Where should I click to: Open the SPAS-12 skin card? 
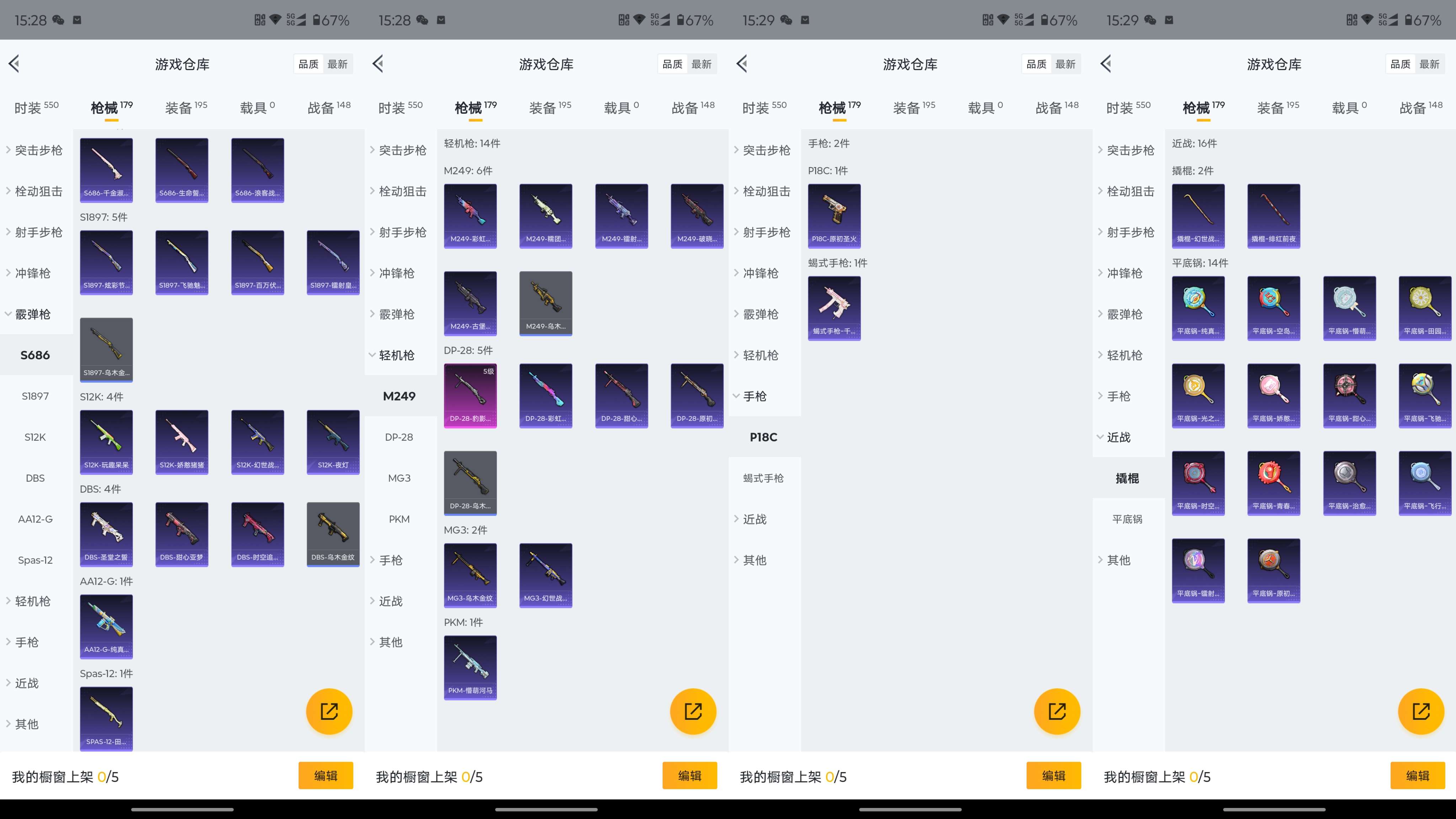pyautogui.click(x=106, y=718)
